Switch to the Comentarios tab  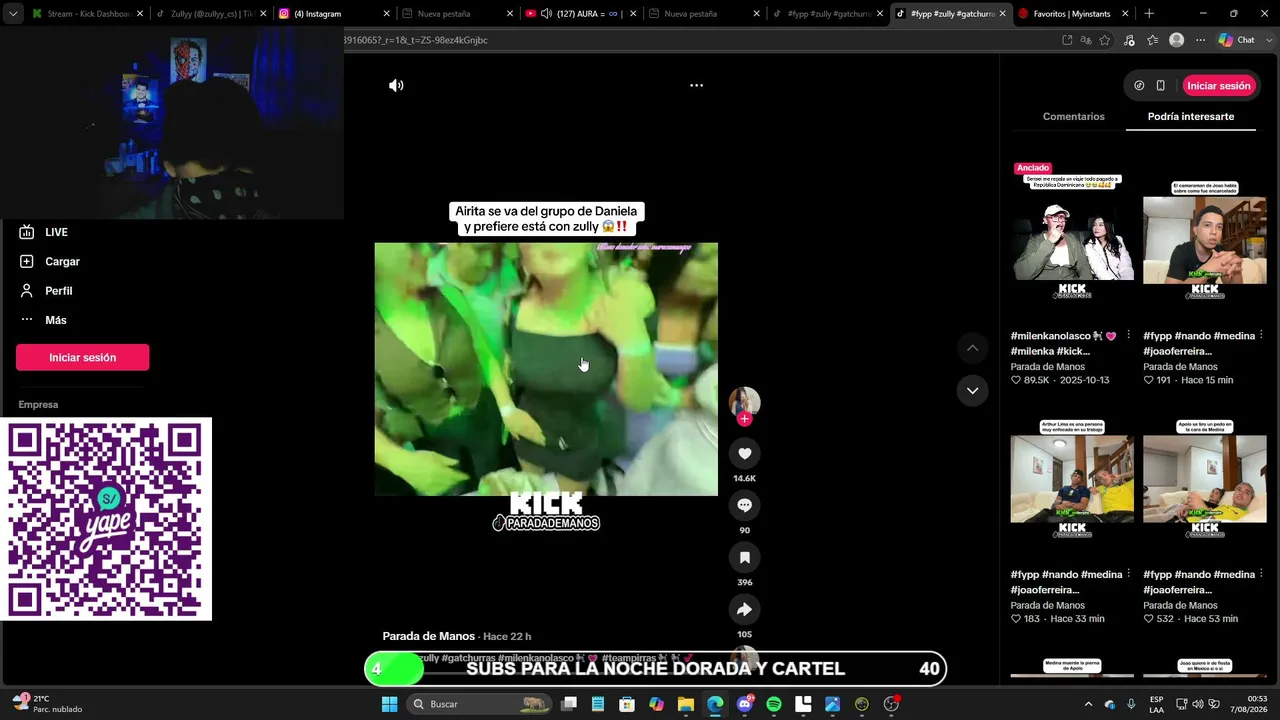(1073, 117)
